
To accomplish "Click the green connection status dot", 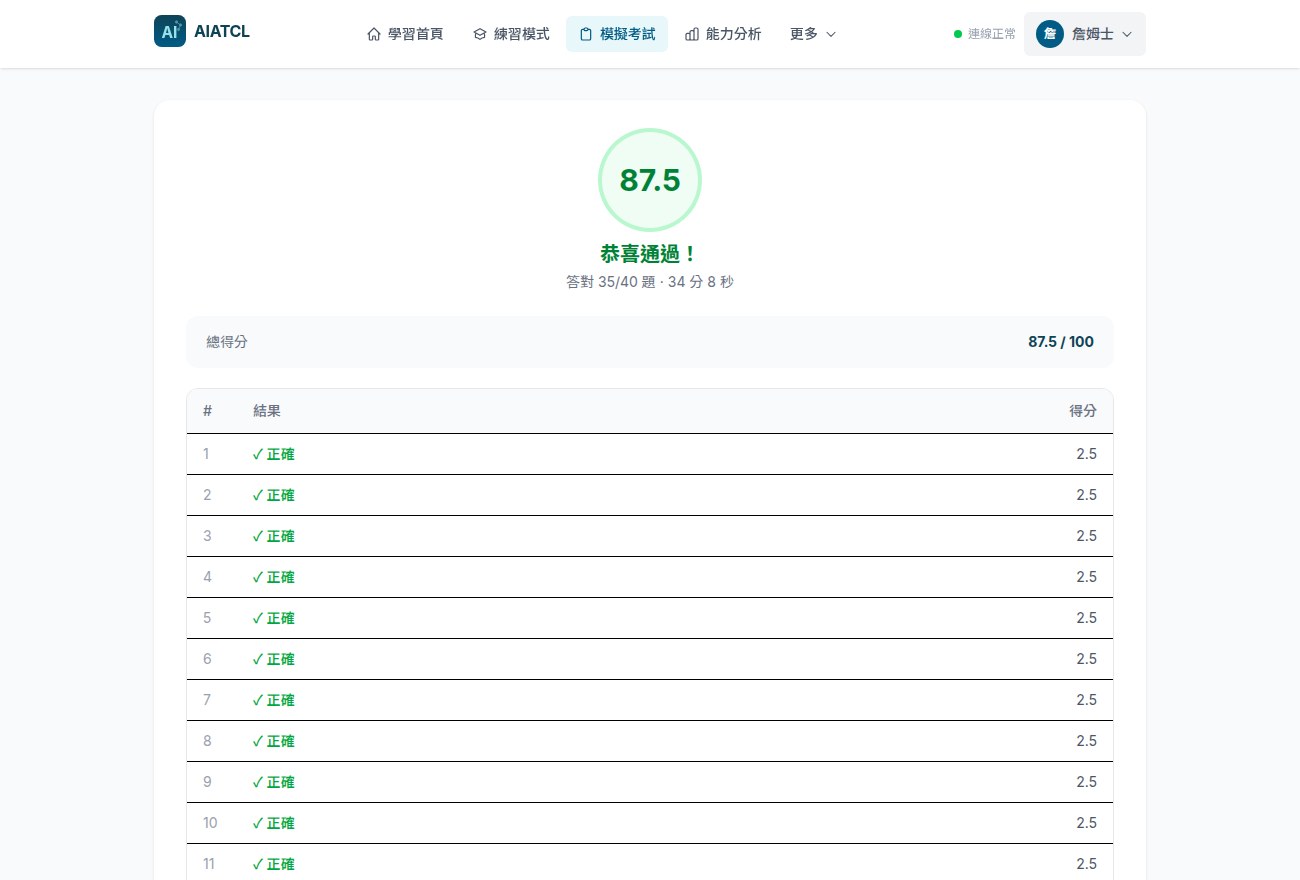I will (958, 34).
